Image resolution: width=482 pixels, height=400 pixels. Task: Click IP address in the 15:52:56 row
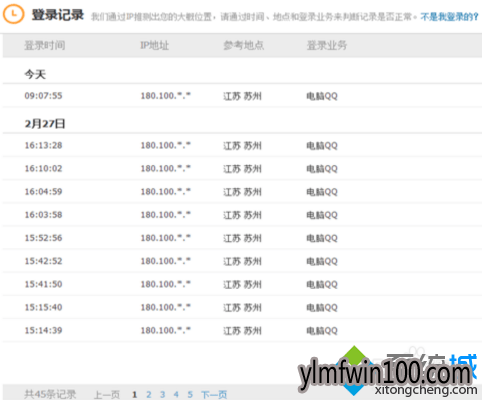(x=166, y=238)
